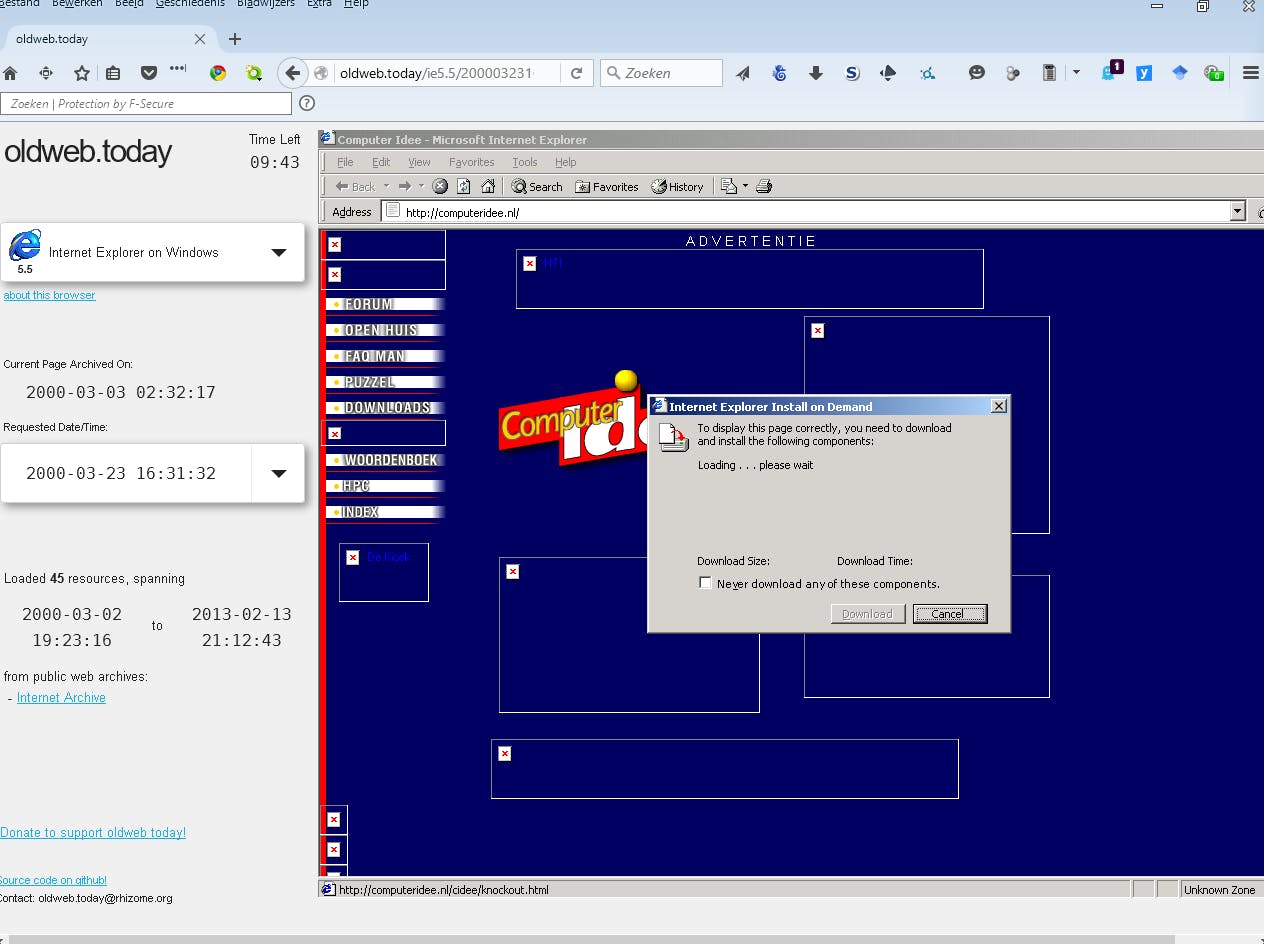Open Firefox Geschiedenis menu
Screen dimensions: 1264x944
click(190, 4)
